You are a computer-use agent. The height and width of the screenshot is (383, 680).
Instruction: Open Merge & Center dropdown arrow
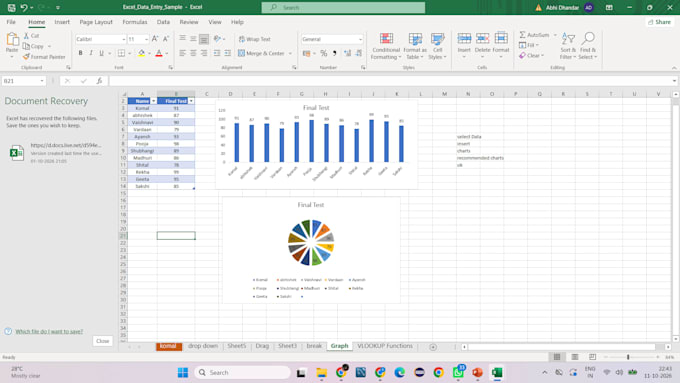291,53
